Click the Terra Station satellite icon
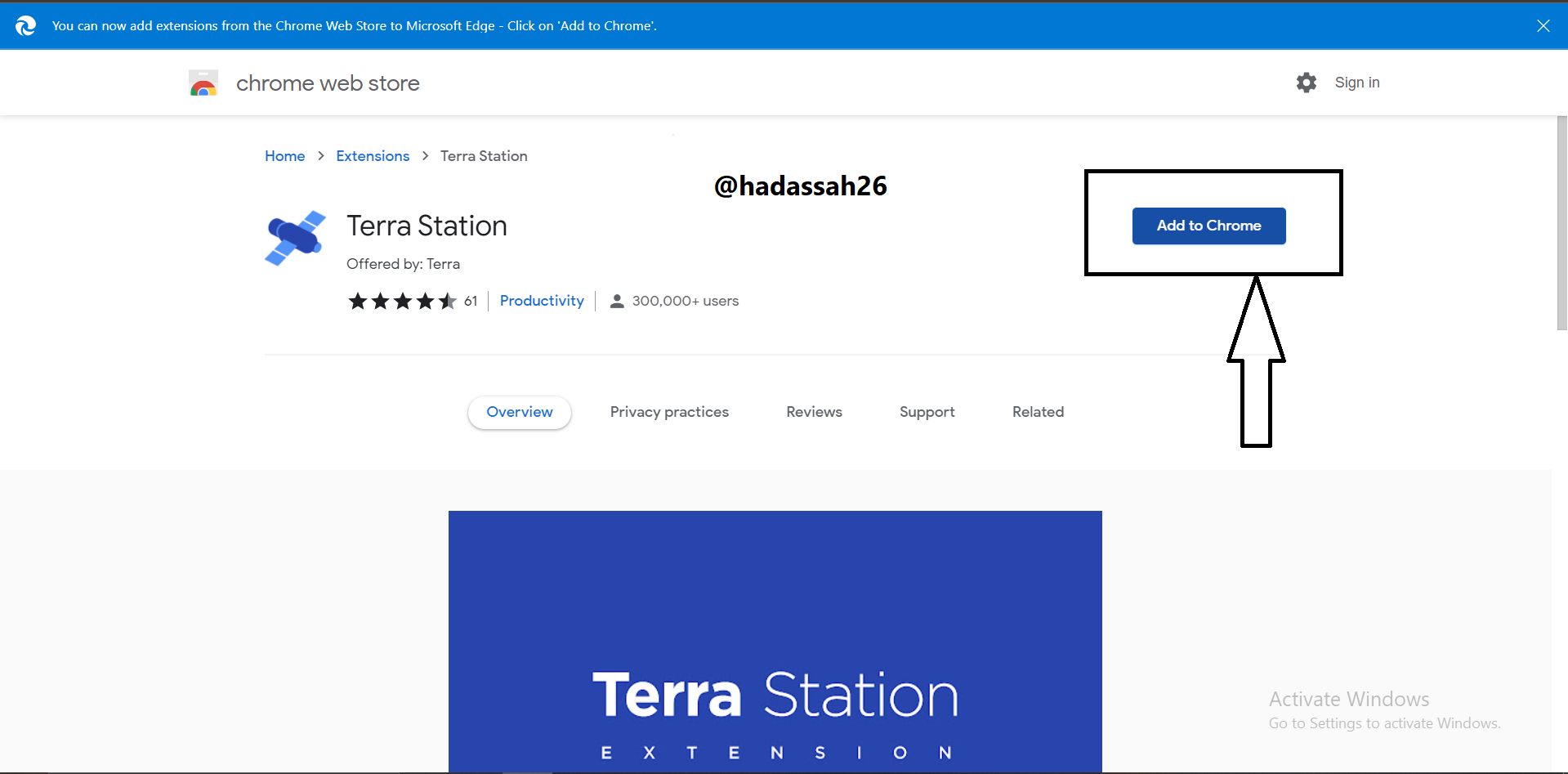The image size is (1568, 774). click(295, 238)
